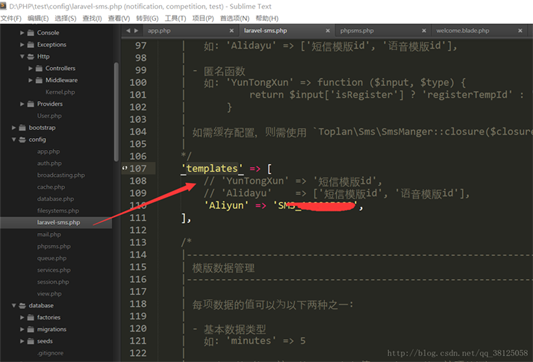Expand the migrations folder
The height and width of the screenshot is (362, 533).
pos(22,329)
